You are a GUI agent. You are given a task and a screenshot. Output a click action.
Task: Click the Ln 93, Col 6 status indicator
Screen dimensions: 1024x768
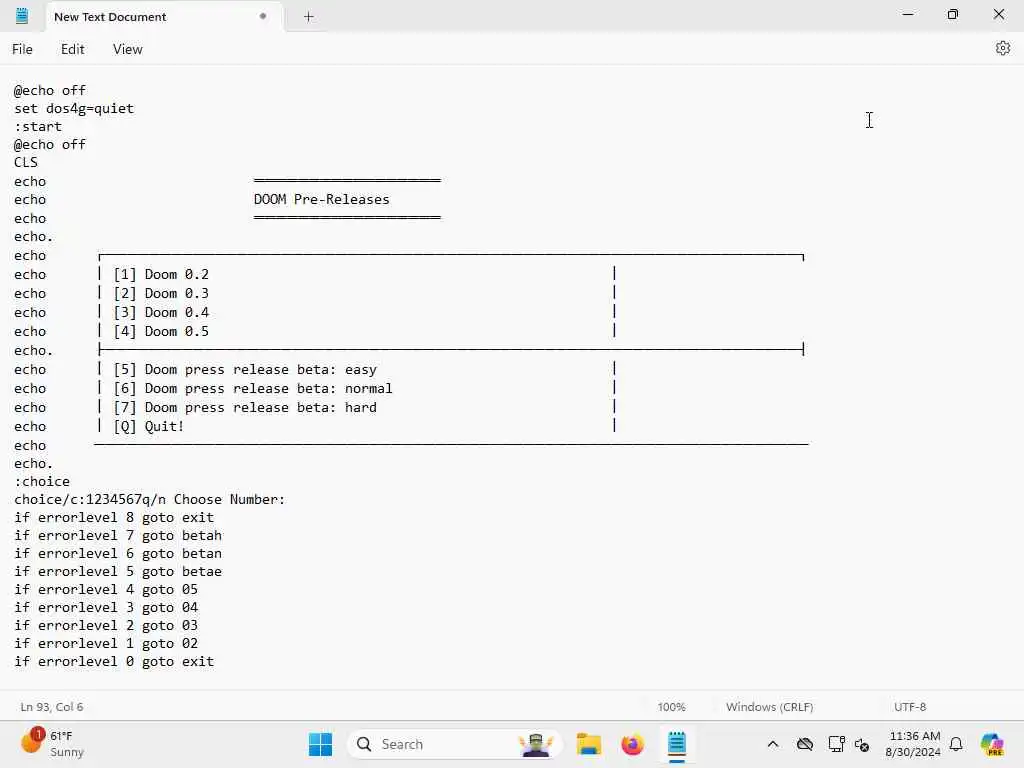click(52, 707)
